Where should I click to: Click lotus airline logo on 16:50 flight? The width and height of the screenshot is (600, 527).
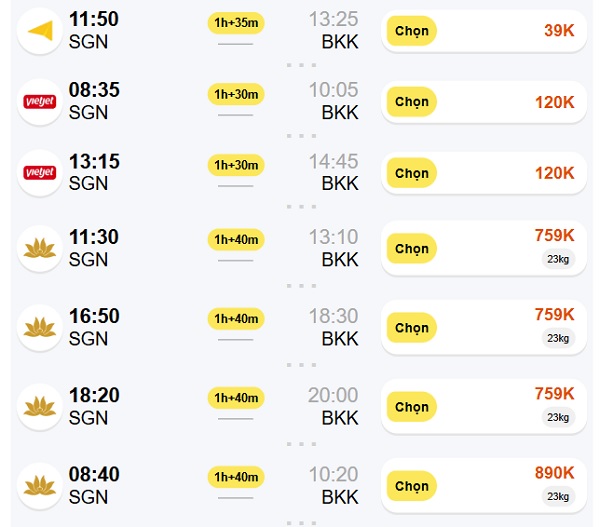click(40, 328)
